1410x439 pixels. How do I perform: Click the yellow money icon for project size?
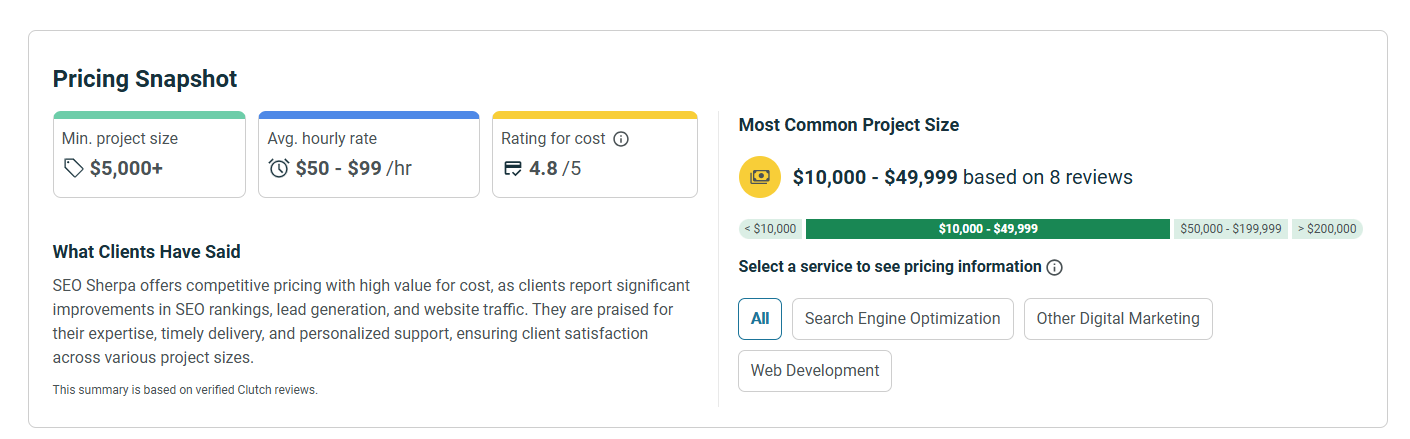[759, 177]
